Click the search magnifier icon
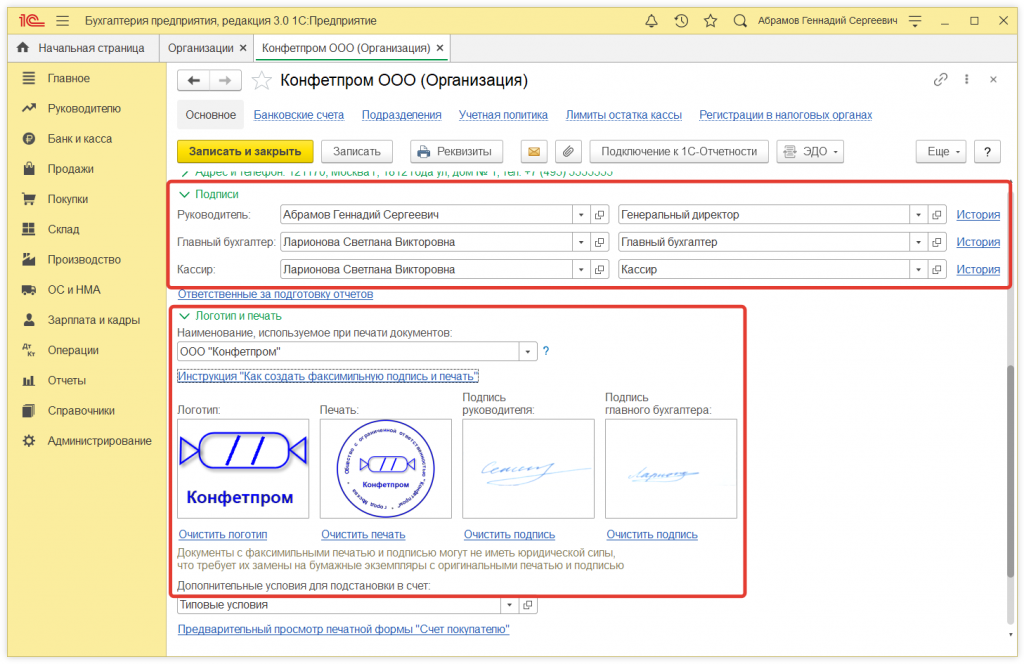Image resolution: width=1024 pixels, height=664 pixels. click(x=740, y=21)
